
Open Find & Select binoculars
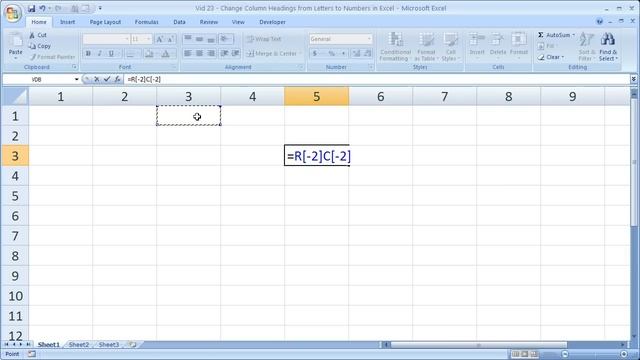(608, 47)
